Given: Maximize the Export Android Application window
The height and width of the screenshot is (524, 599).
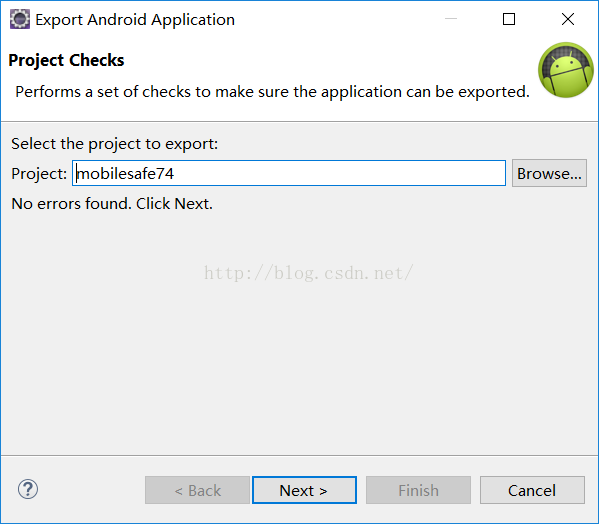Looking at the screenshot, I should [x=509, y=19].
